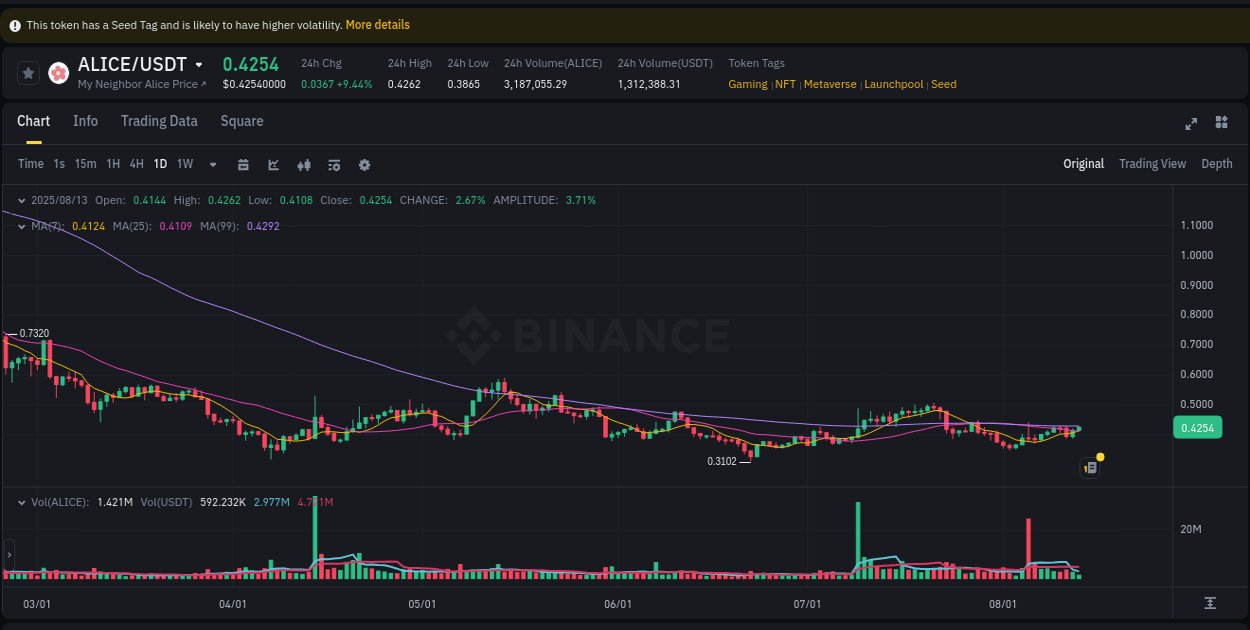Open the extra timeframe intervals dropdown

click(x=212, y=164)
